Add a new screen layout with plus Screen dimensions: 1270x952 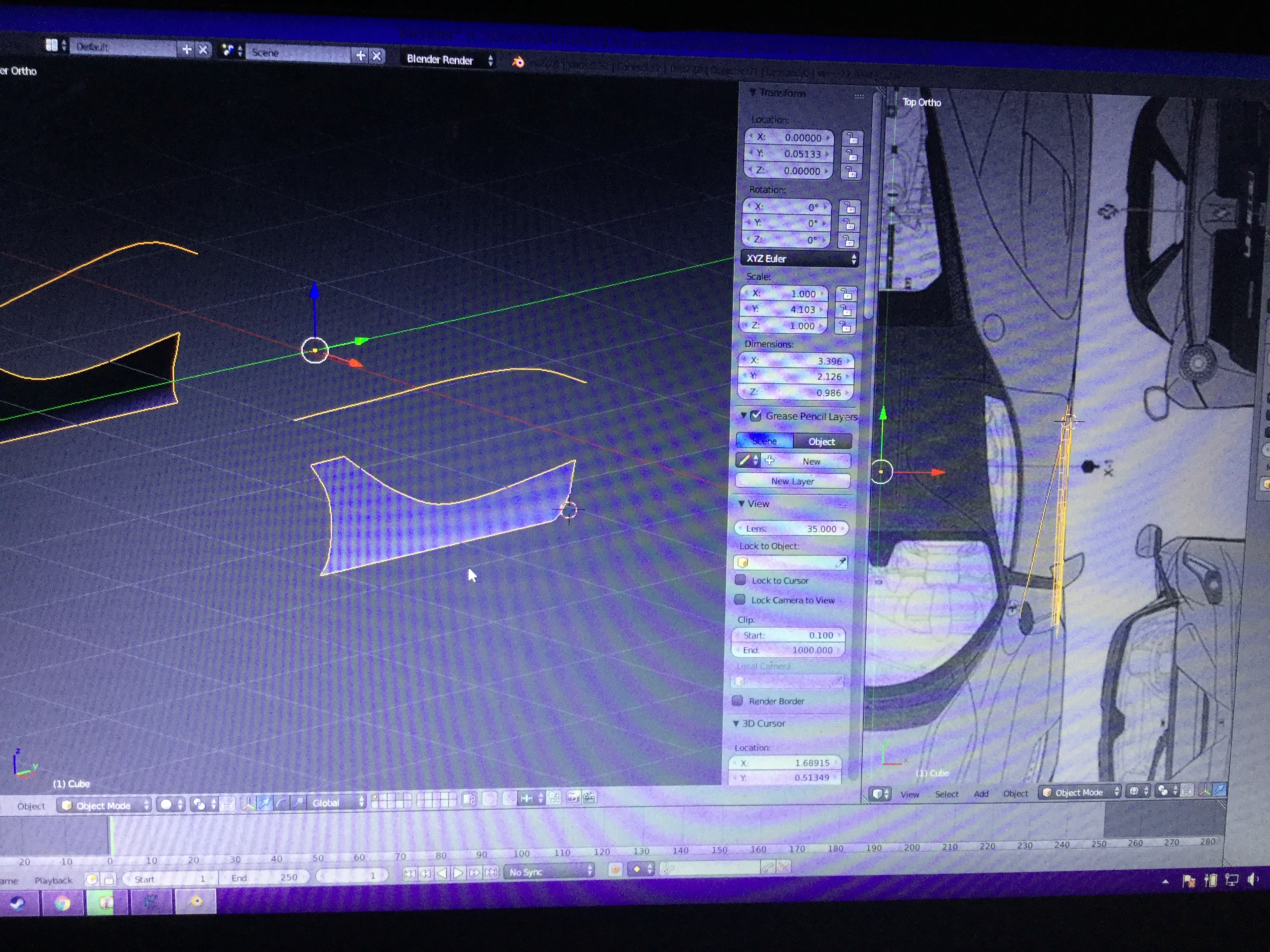(x=187, y=49)
